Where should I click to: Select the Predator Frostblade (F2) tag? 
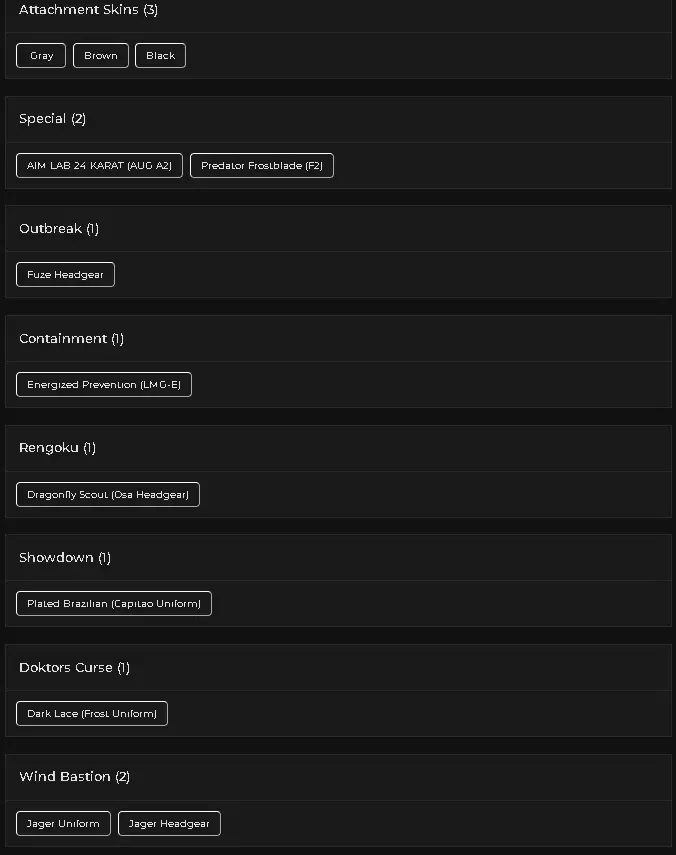click(x=262, y=166)
